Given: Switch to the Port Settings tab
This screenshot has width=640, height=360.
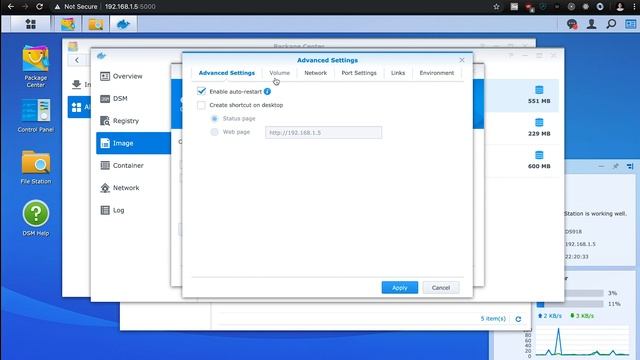Looking at the screenshot, I should pyautogui.click(x=359, y=73).
